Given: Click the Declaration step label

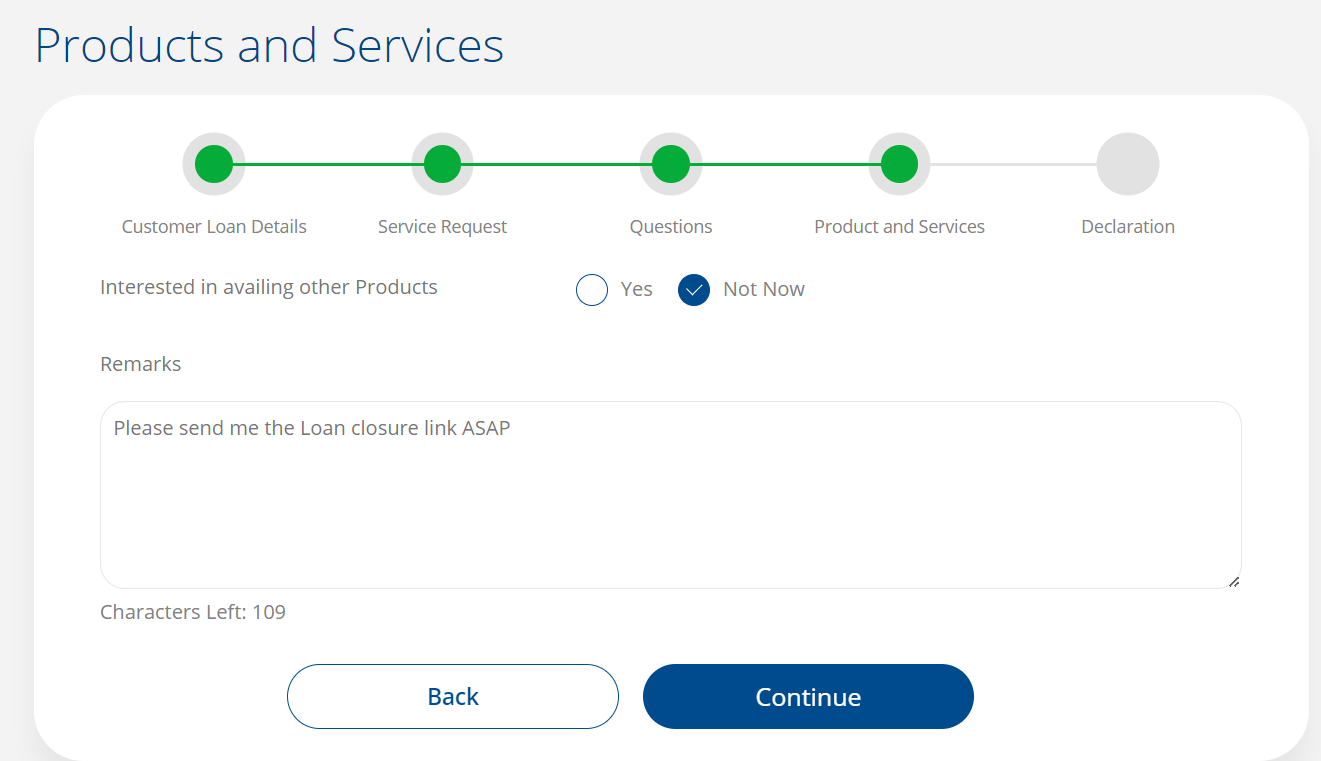Looking at the screenshot, I should [x=1128, y=227].
